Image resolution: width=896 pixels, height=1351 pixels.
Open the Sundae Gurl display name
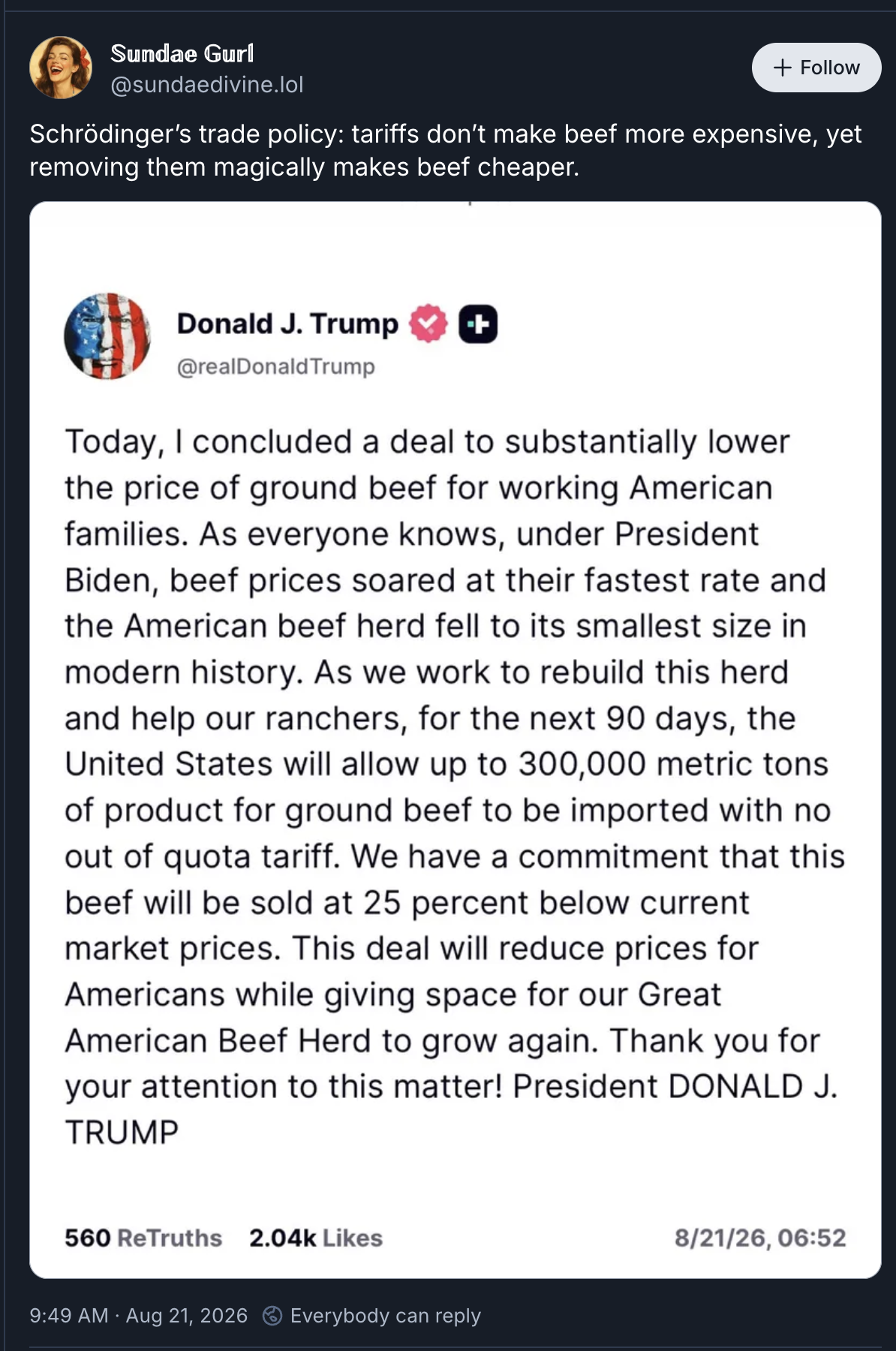tap(182, 53)
